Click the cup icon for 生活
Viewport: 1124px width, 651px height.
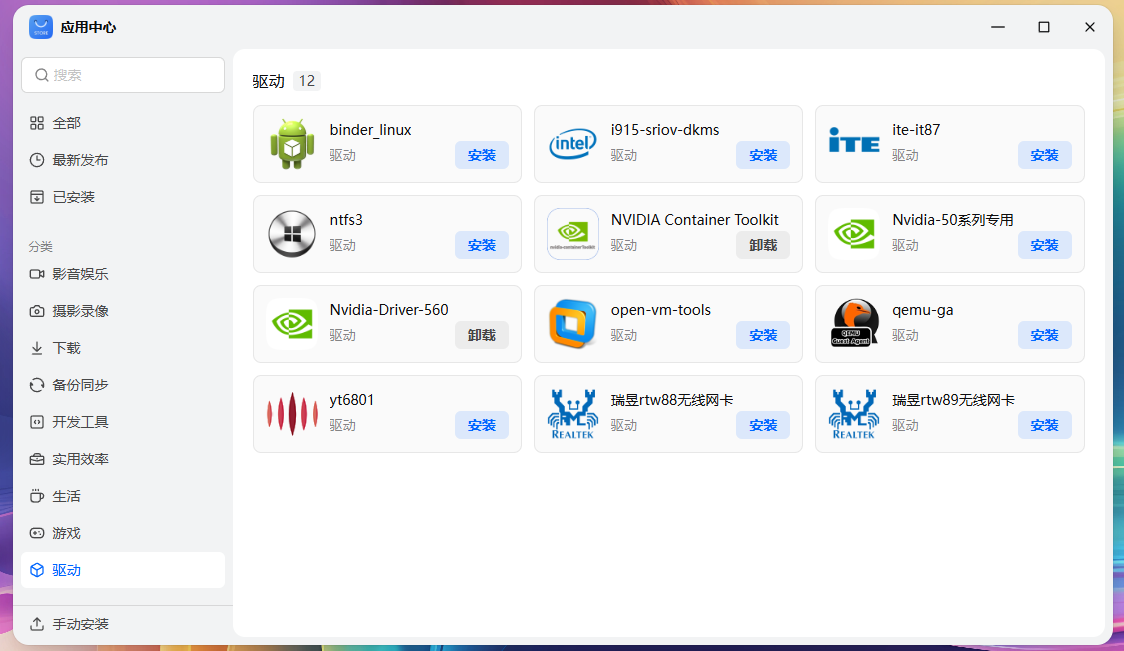[x=37, y=496]
